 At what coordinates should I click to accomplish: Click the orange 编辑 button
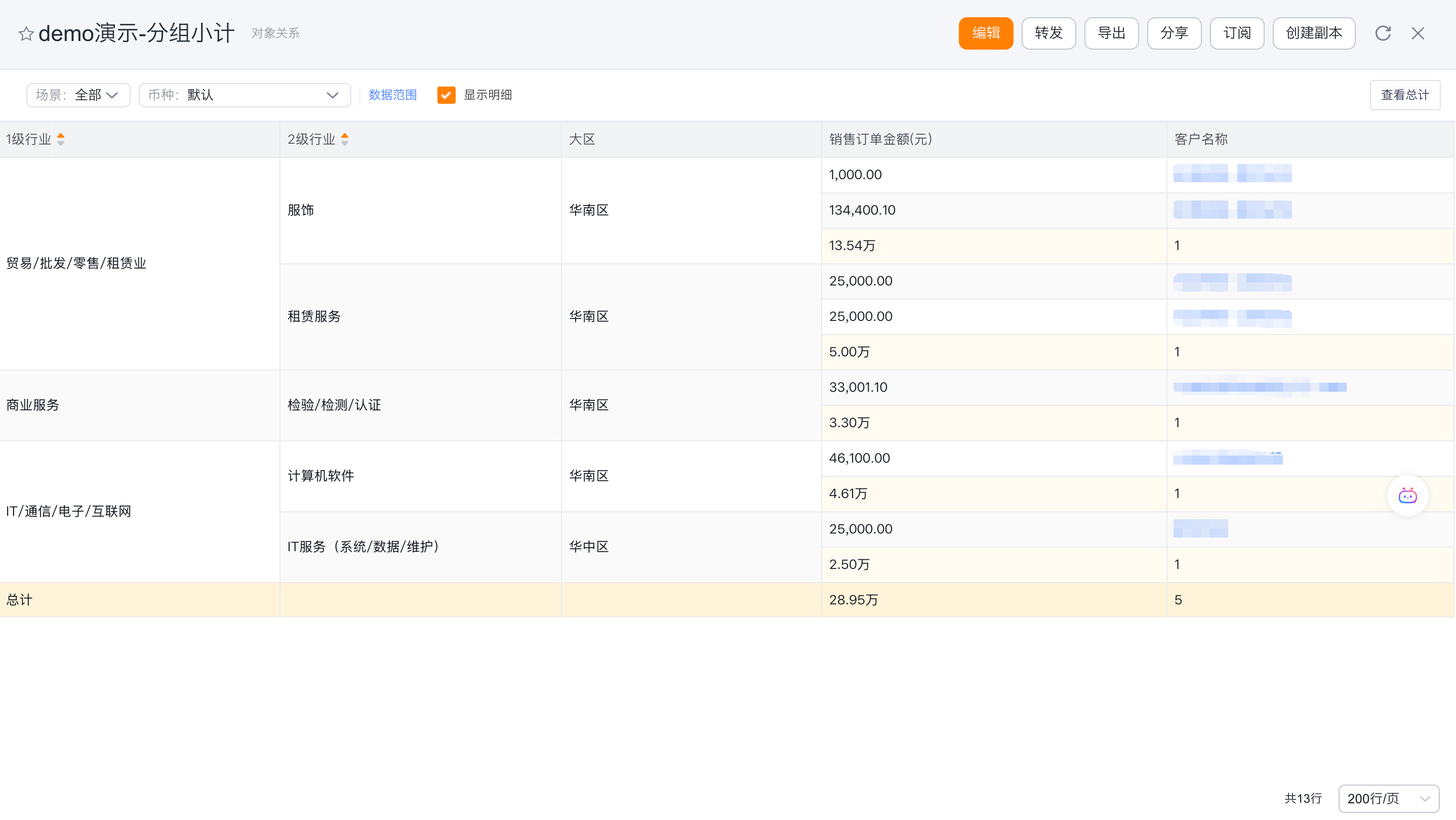click(986, 33)
